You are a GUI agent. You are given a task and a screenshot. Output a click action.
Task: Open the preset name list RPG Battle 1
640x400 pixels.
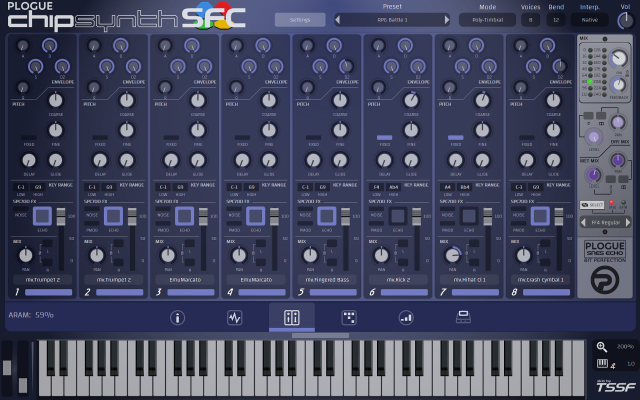pos(392,20)
